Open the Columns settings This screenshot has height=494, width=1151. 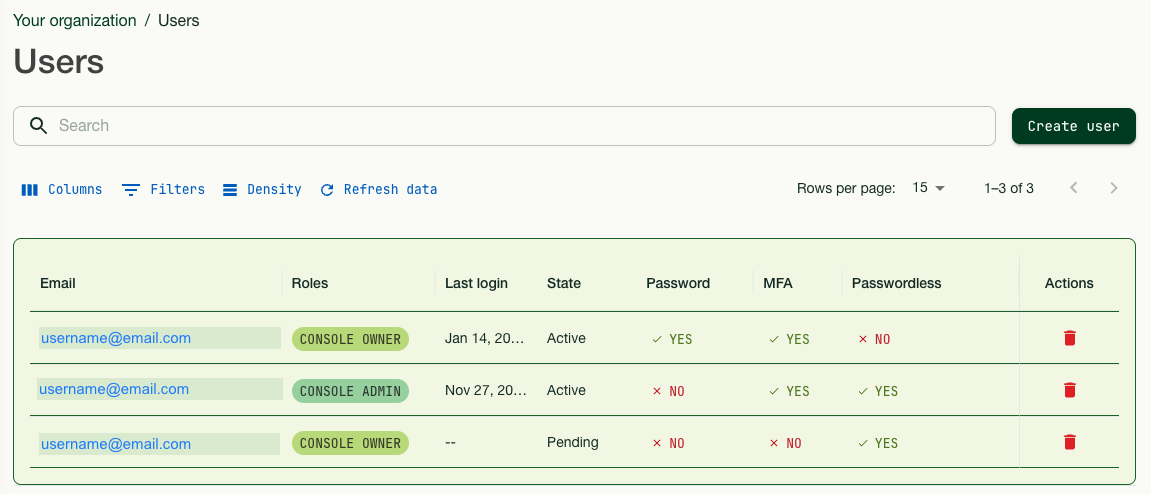pyautogui.click(x=62, y=189)
